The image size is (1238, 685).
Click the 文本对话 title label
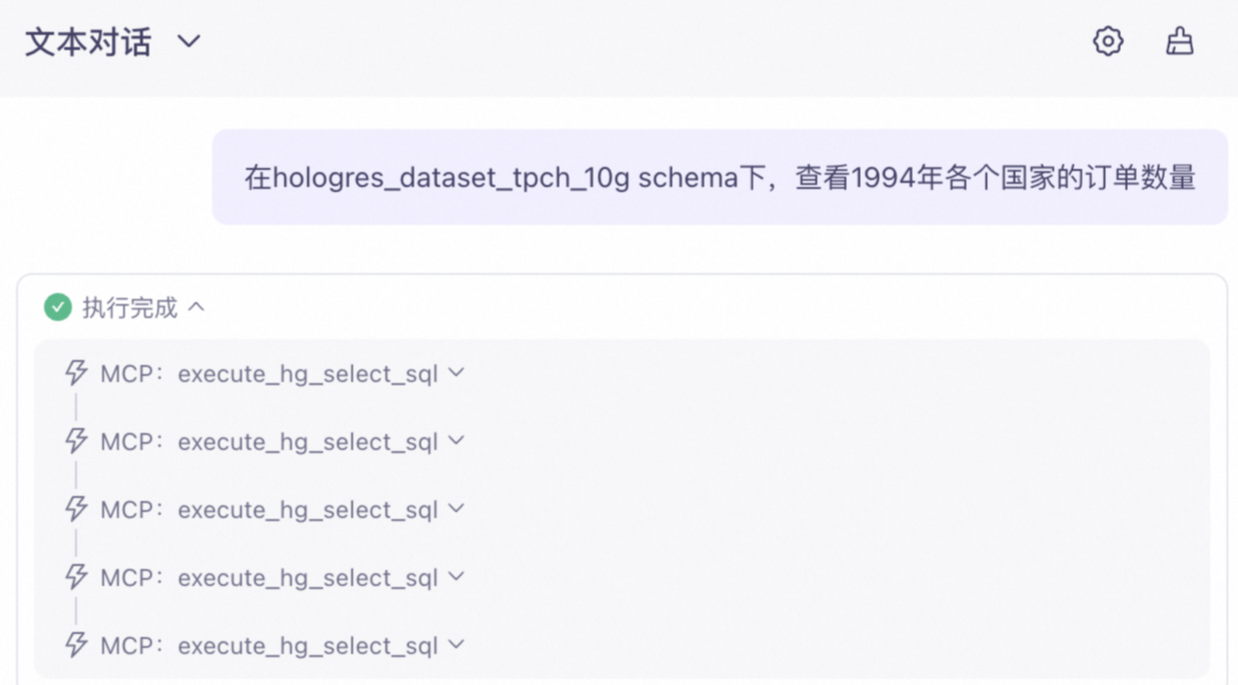point(88,42)
